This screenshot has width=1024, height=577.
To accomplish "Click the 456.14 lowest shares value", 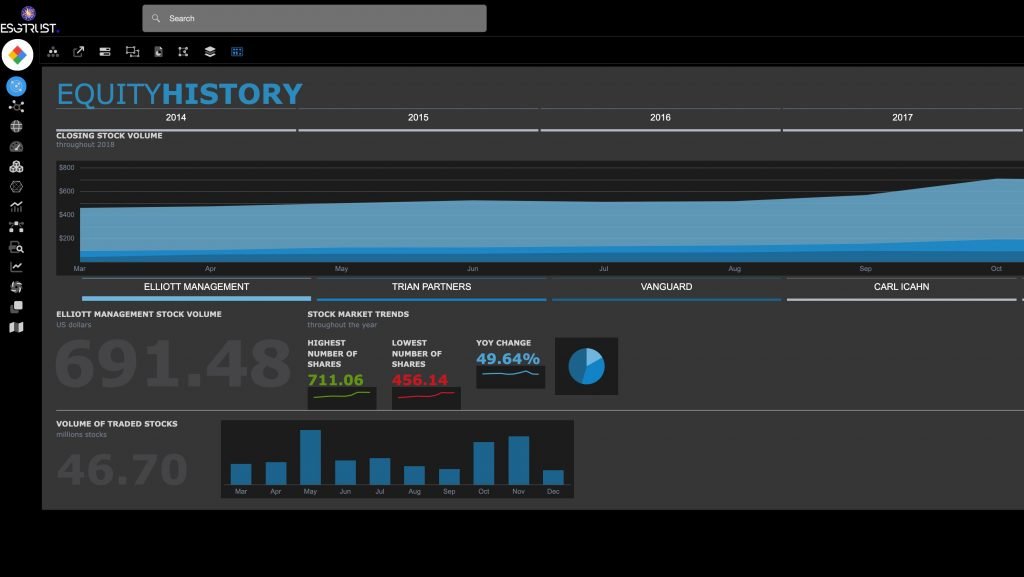I will coord(420,379).
